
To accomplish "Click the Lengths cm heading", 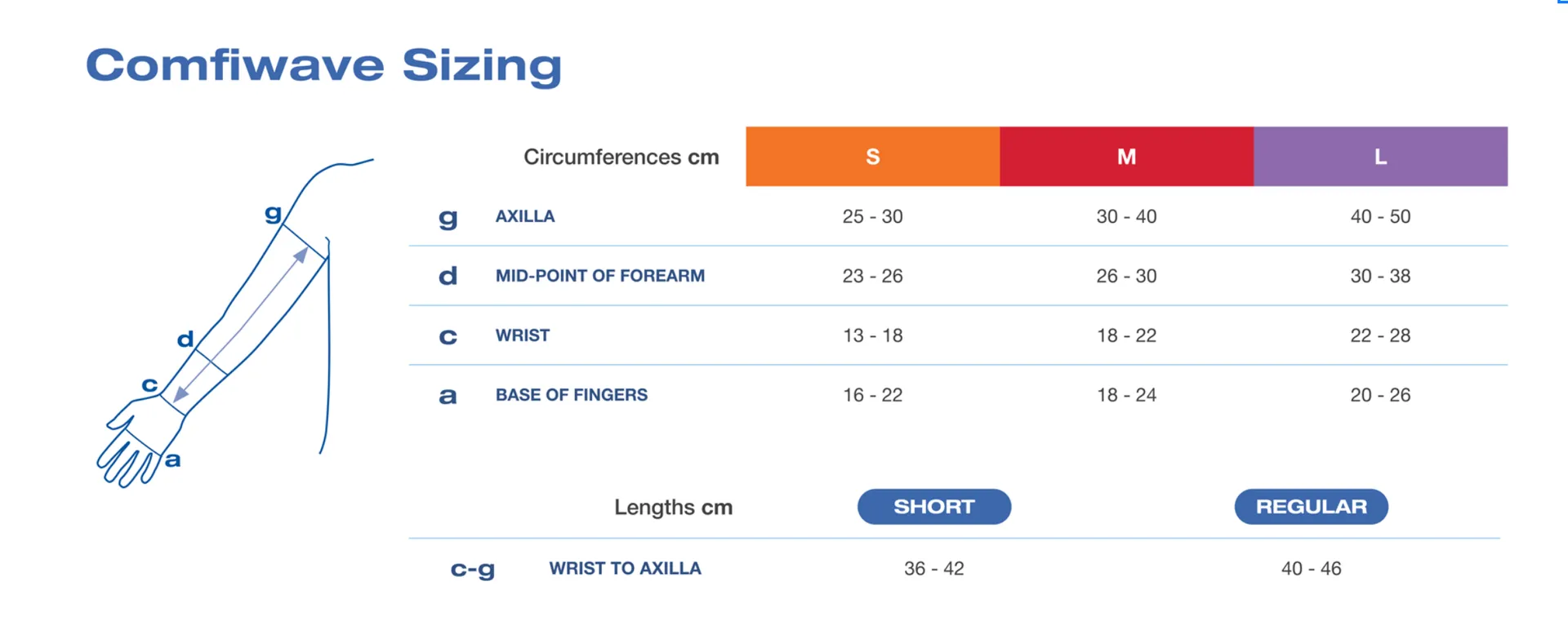I will coord(673,508).
